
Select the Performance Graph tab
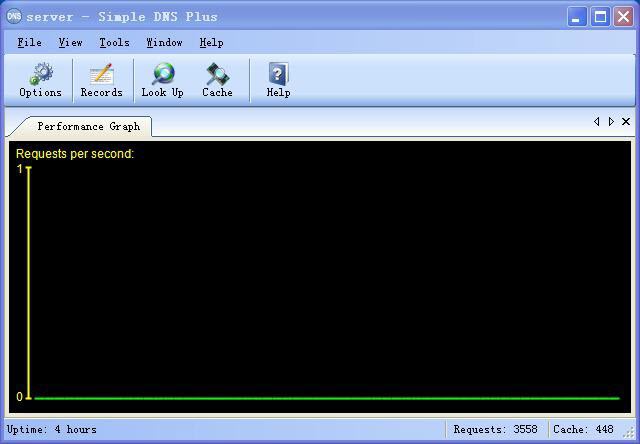88,126
